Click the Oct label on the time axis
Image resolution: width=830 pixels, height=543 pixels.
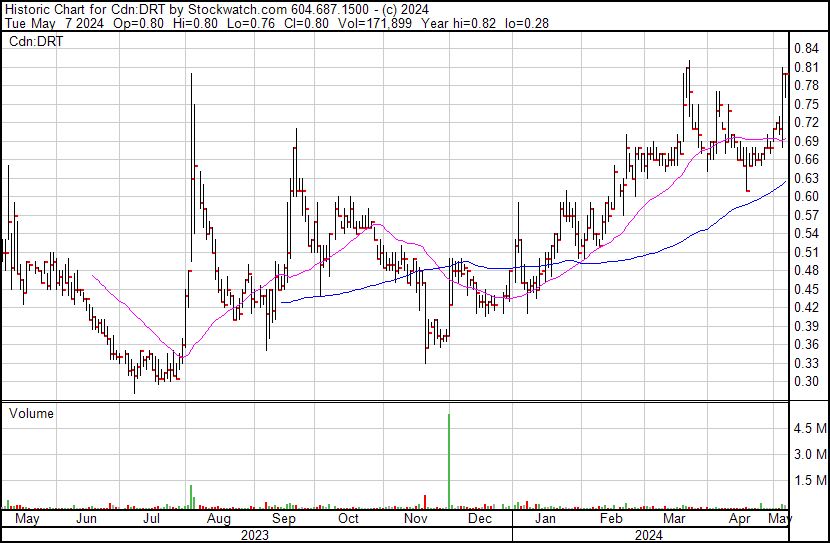349,520
